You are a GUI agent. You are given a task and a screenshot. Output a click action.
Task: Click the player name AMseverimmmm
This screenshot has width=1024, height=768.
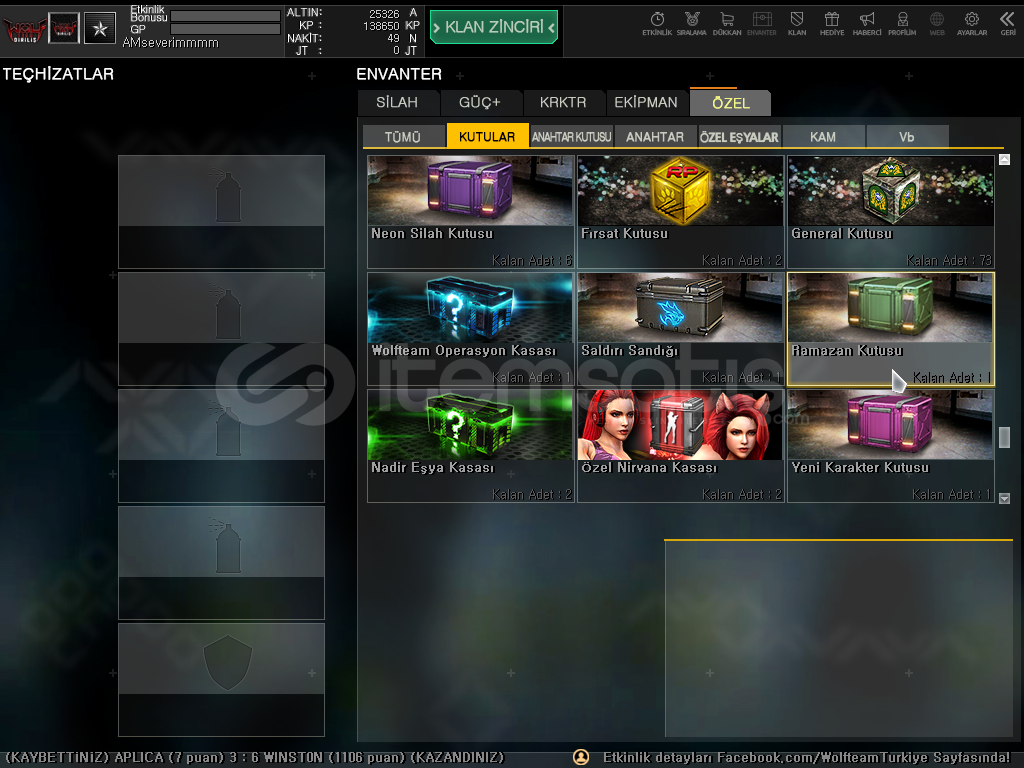coord(170,43)
